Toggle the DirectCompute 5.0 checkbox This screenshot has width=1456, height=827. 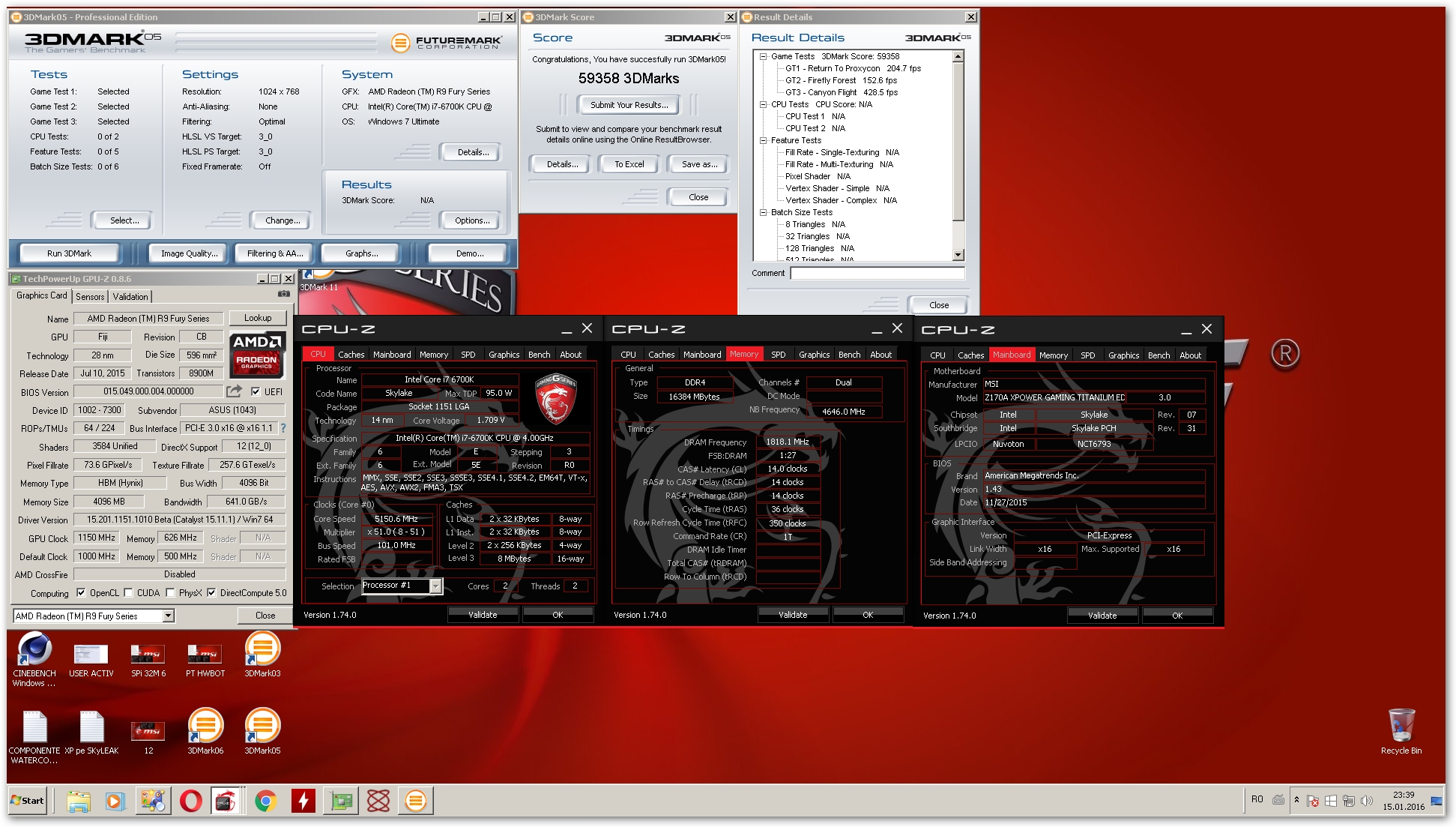[x=211, y=592]
